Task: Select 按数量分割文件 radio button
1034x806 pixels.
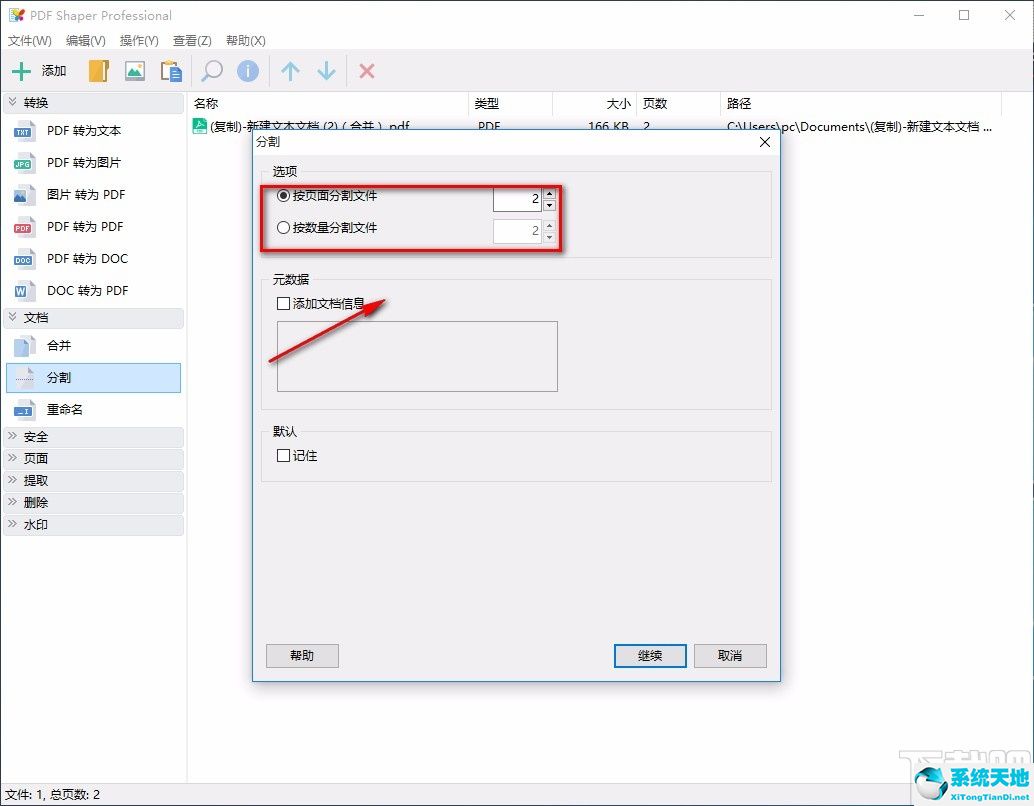Action: 284,228
